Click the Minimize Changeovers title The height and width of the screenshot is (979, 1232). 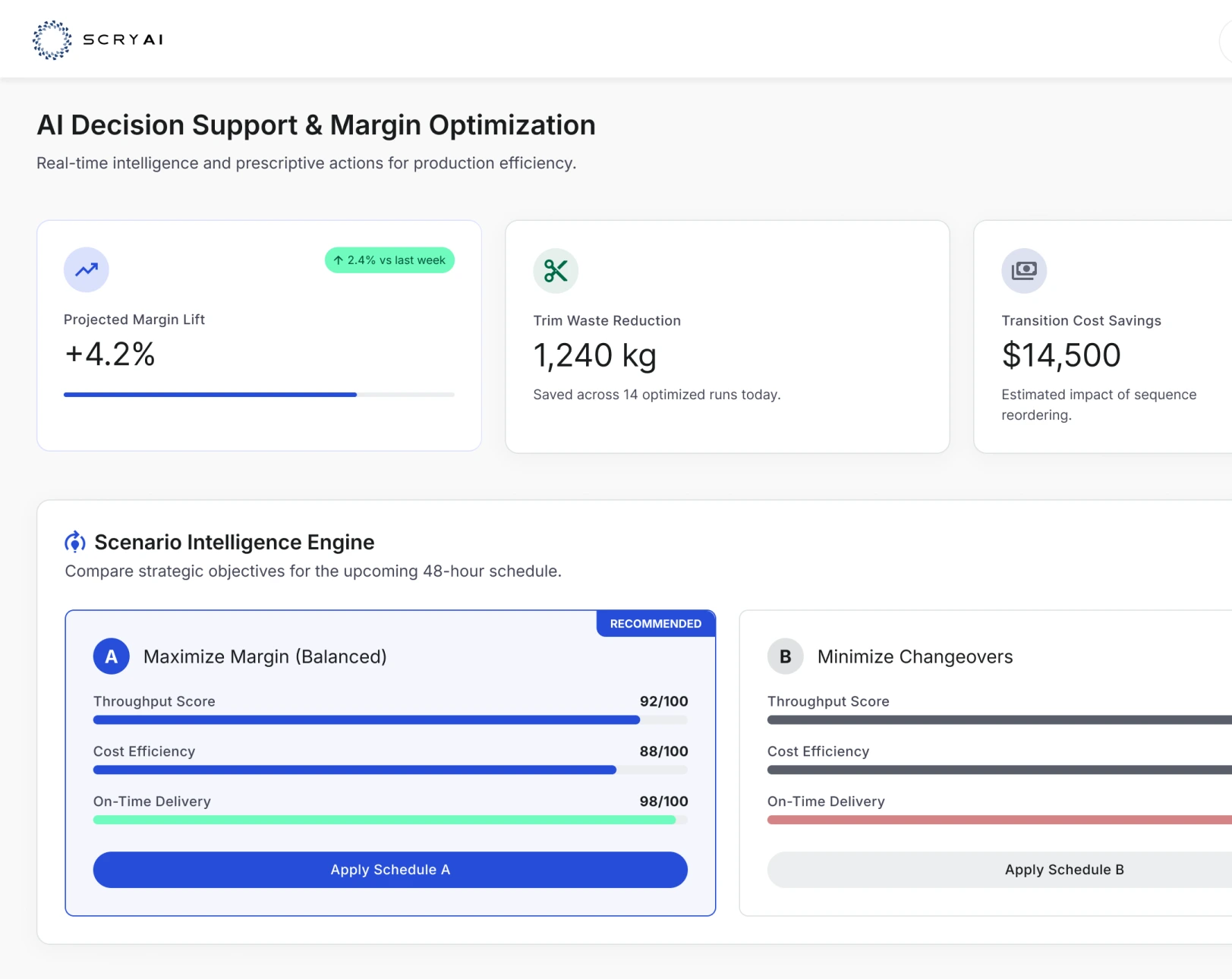tap(915, 656)
